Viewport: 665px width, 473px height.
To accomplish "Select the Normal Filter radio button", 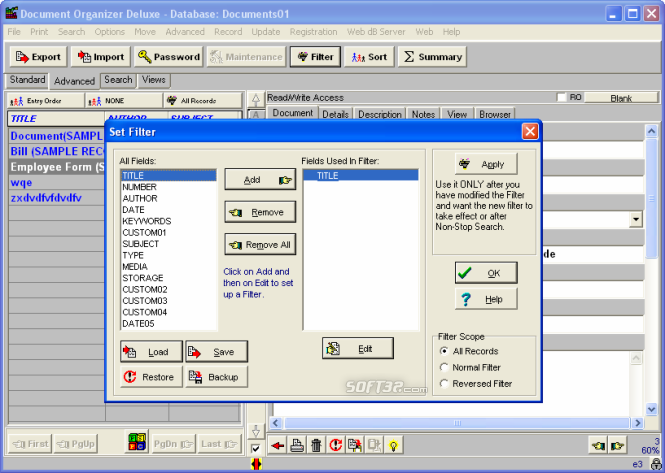I will 444,367.
